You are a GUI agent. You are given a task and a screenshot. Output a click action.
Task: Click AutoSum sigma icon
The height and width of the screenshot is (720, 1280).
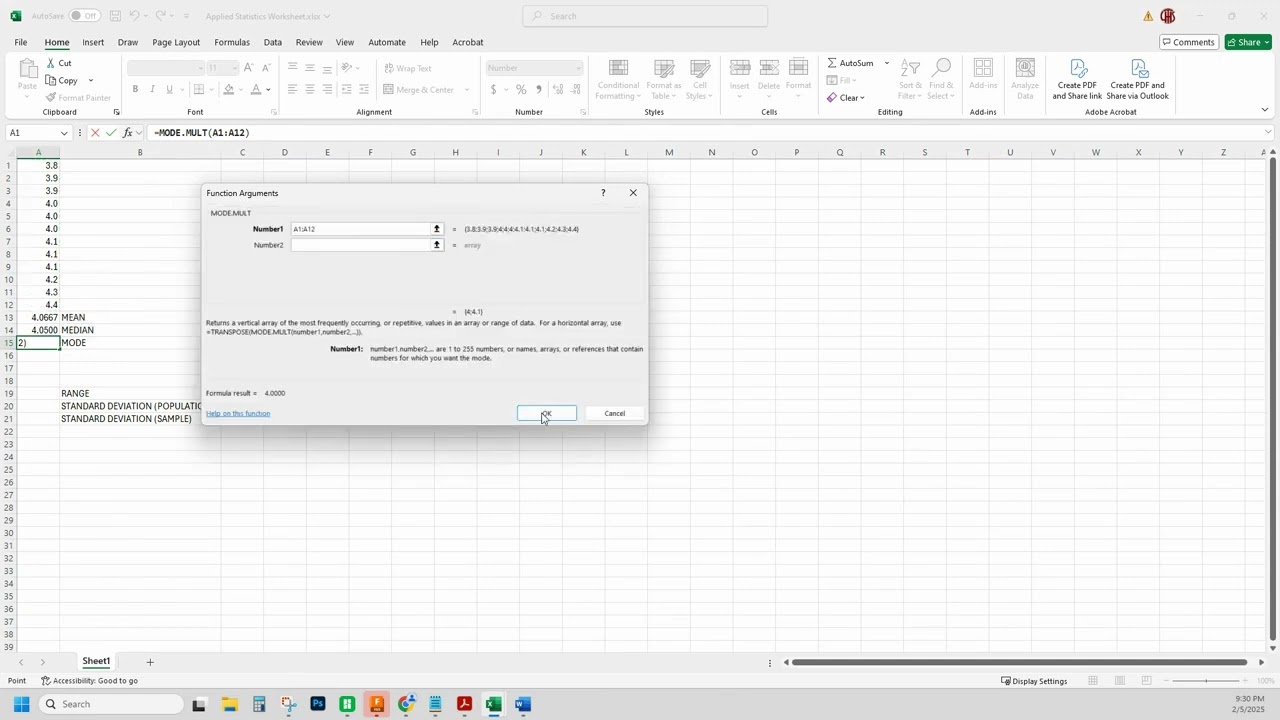(x=832, y=63)
